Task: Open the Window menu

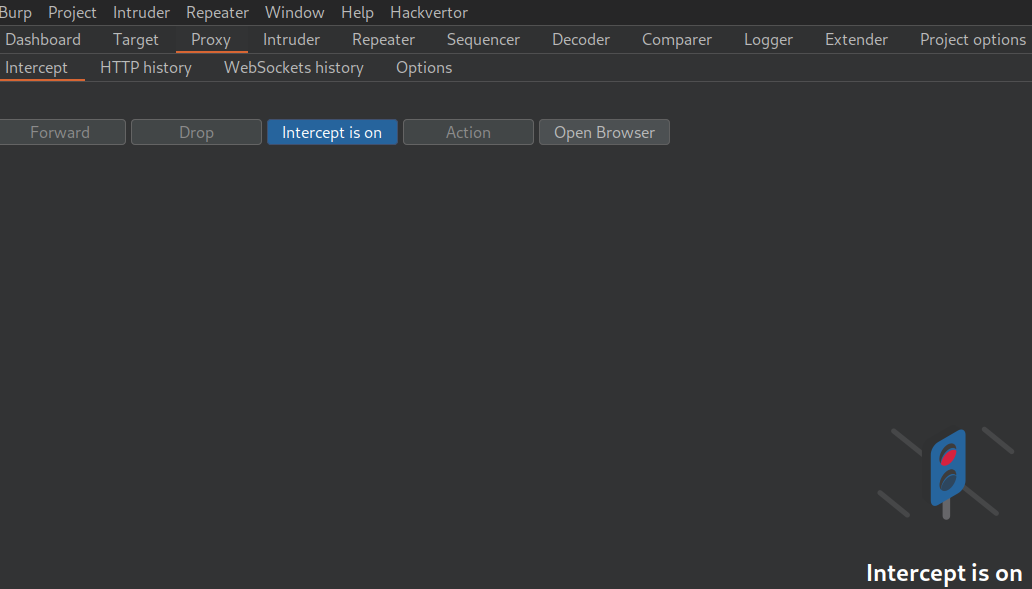Action: pyautogui.click(x=294, y=12)
